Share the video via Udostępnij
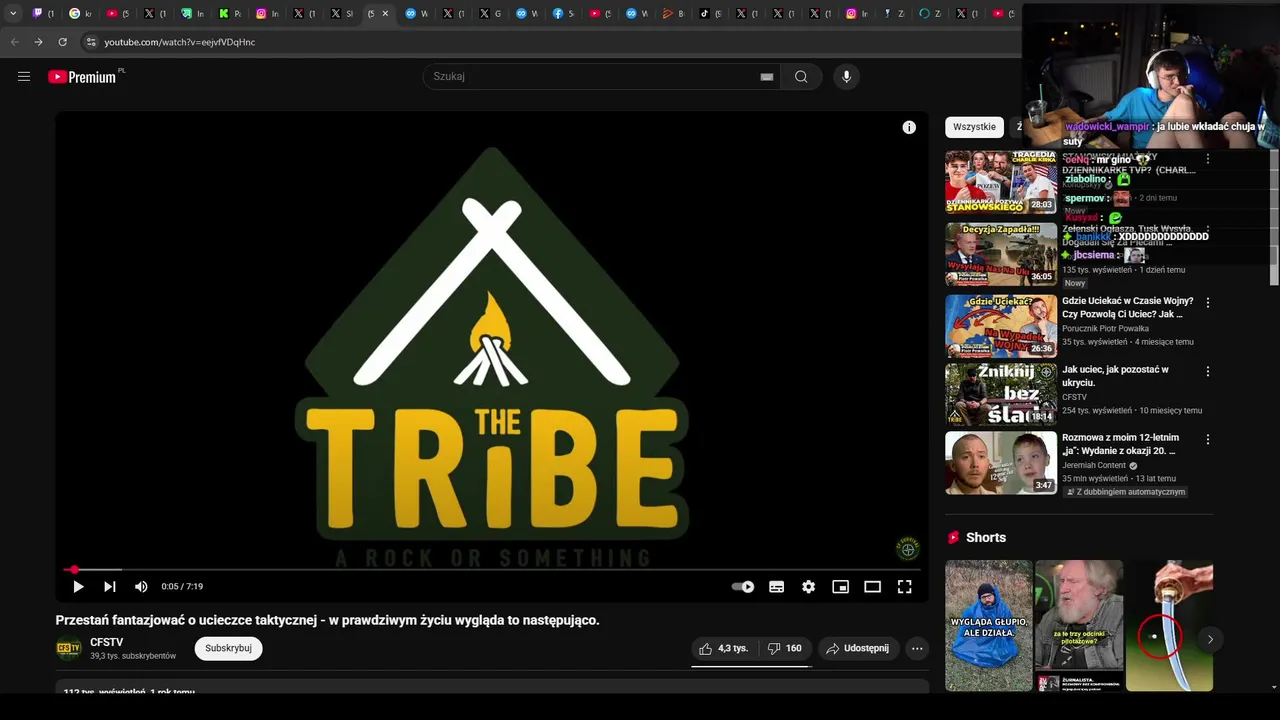The width and height of the screenshot is (1280, 720). [x=858, y=648]
